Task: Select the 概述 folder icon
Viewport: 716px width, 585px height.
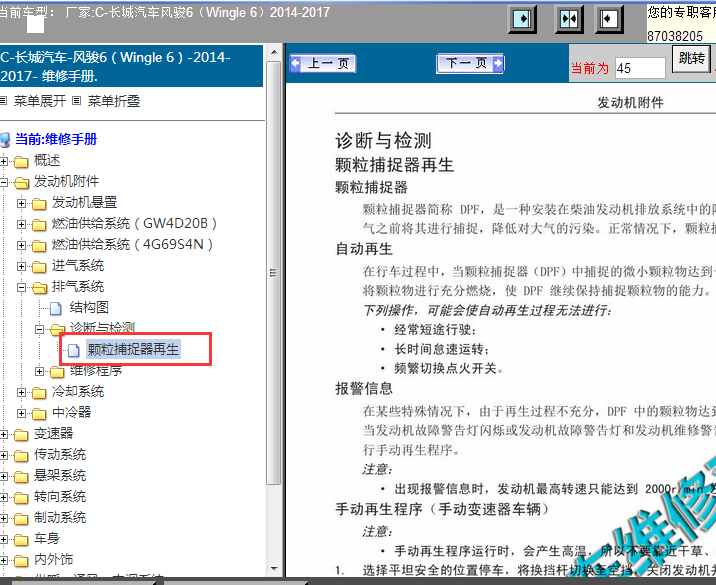Action: click(21, 162)
